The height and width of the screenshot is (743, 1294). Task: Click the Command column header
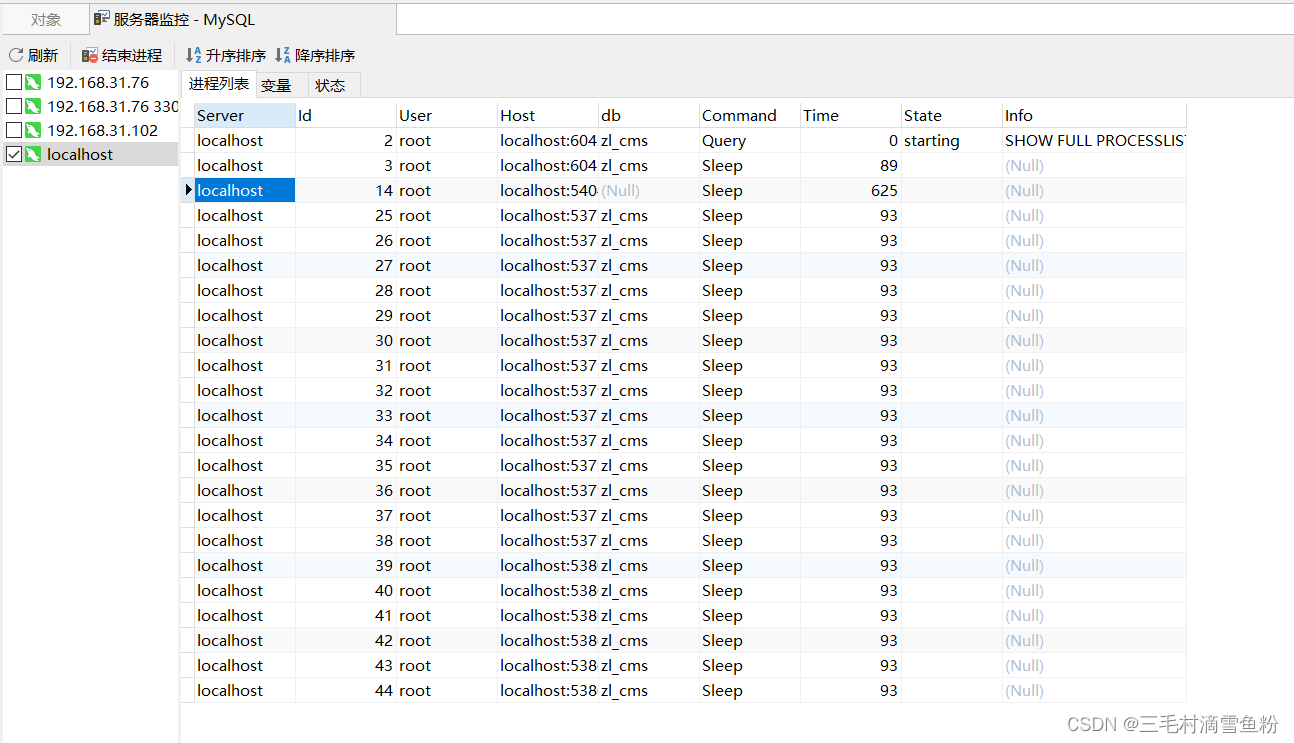(750, 115)
